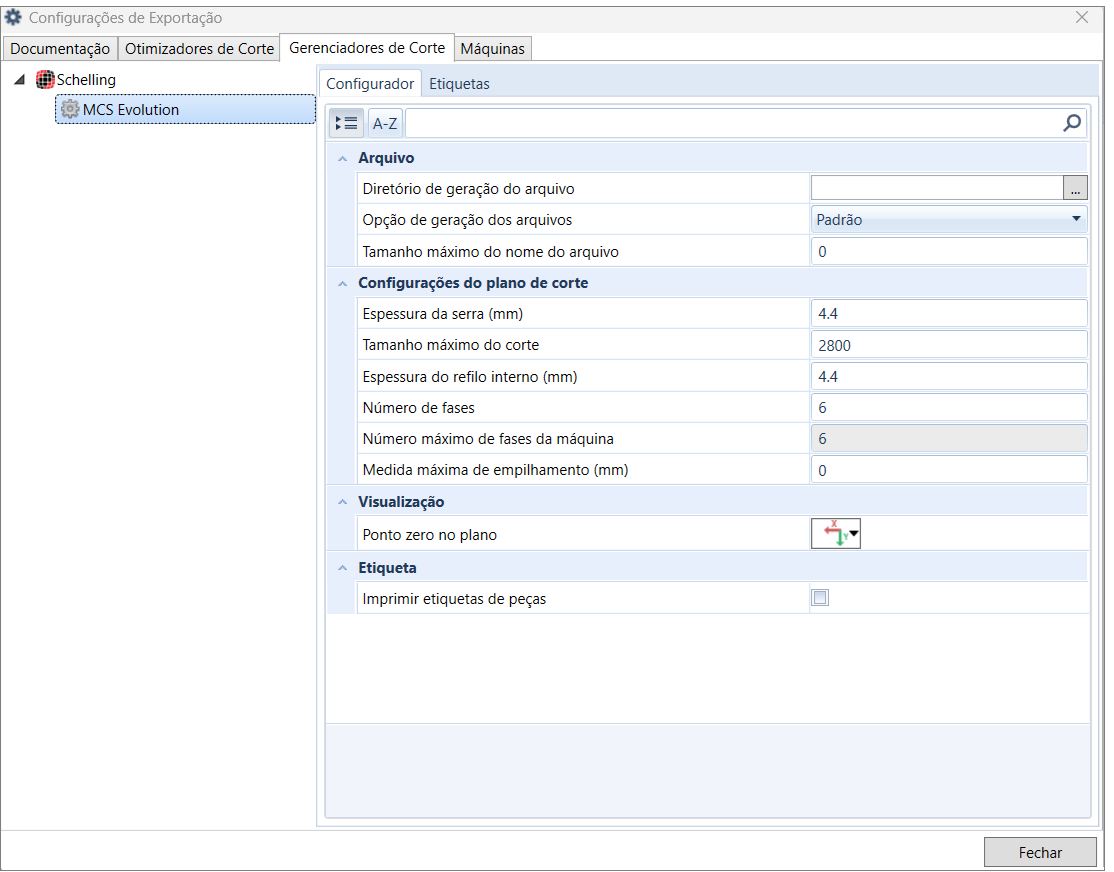This screenshot has height=872, width=1114.
Task: Click the Número de fases label
Action: [x=418, y=407]
